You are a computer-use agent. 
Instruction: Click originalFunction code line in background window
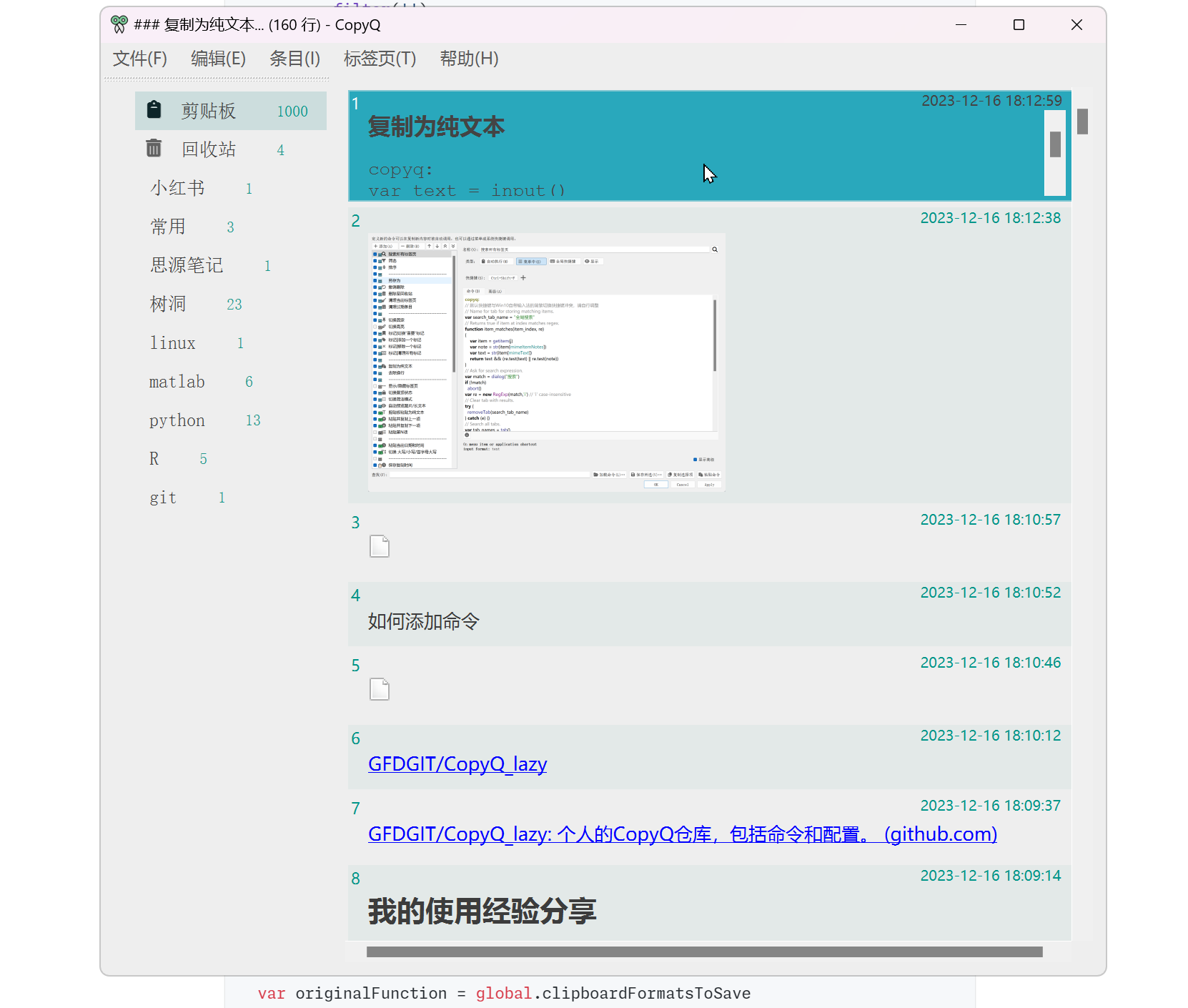[x=505, y=993]
